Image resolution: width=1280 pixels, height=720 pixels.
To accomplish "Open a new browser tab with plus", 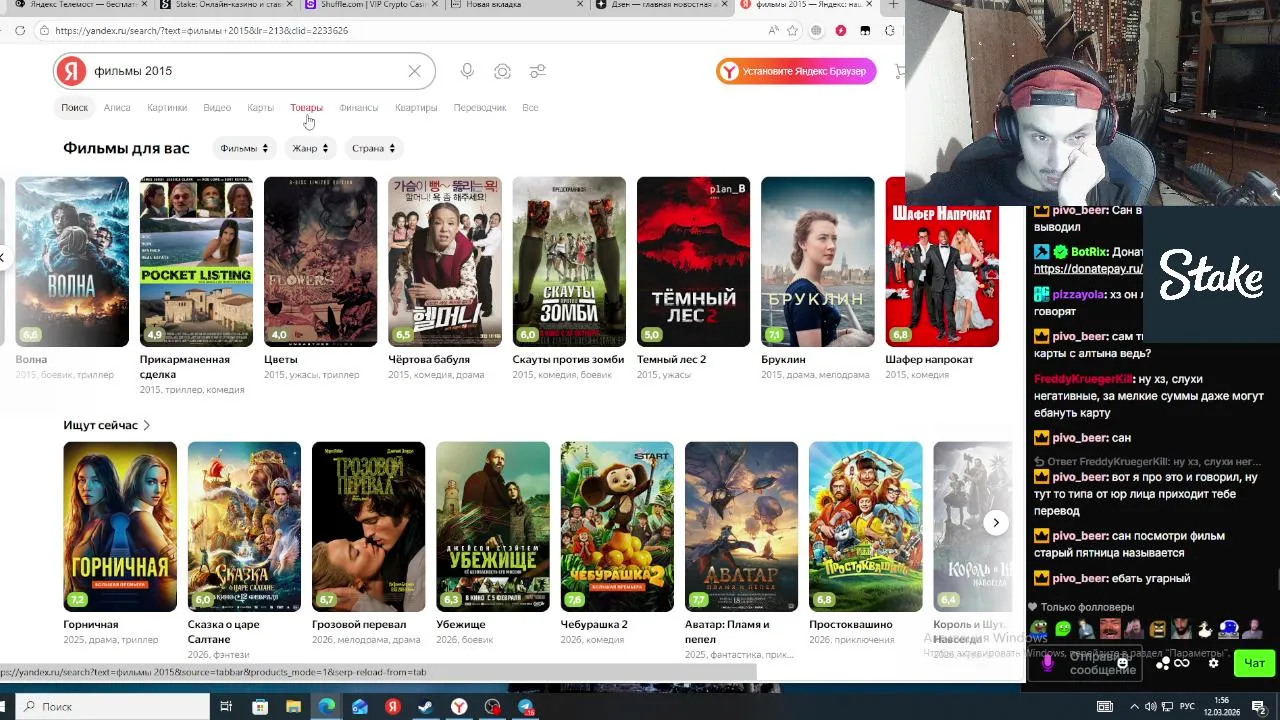I will click(893, 5).
